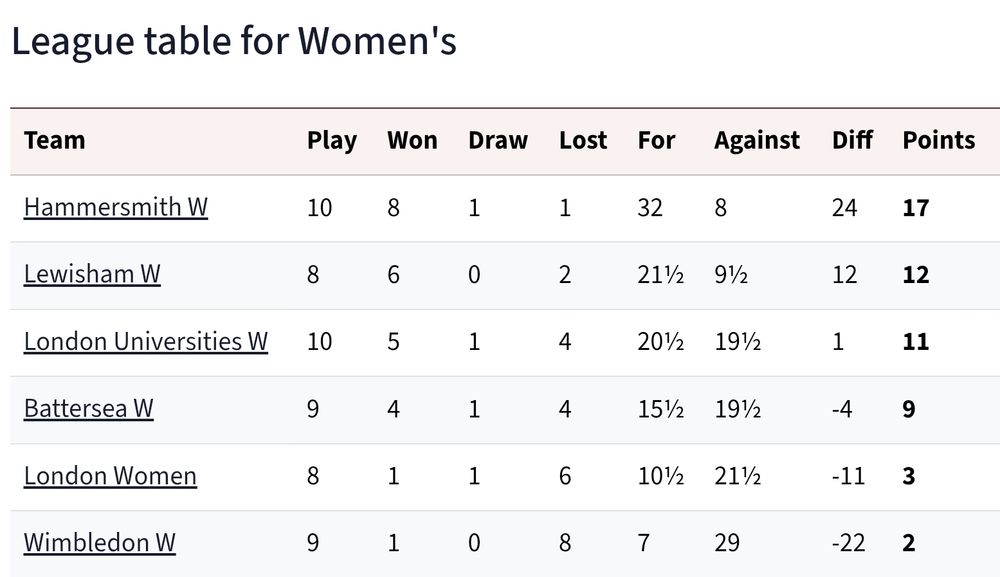Click the Play column header
1000x577 pixels.
[x=332, y=141]
